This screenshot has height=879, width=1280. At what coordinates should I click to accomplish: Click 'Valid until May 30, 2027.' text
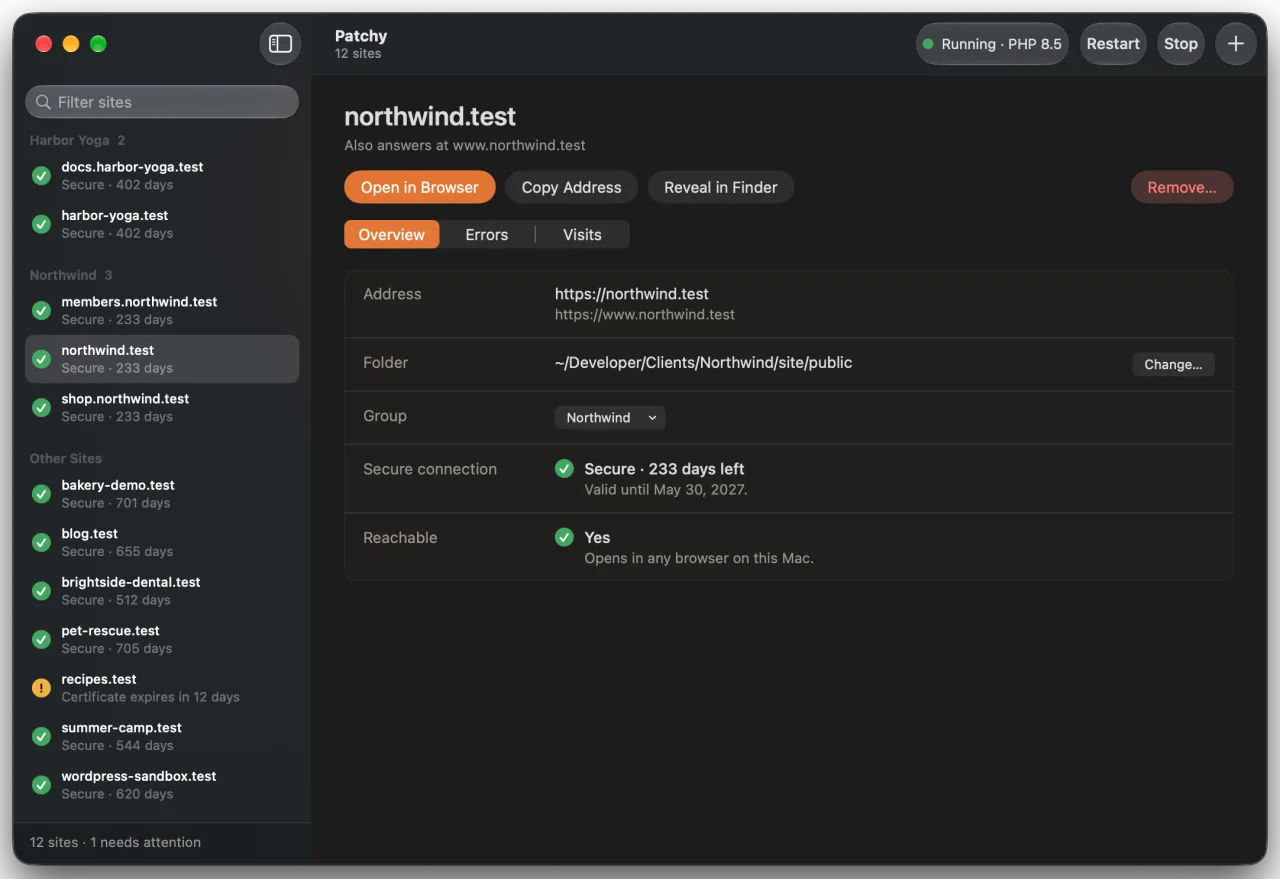click(666, 490)
